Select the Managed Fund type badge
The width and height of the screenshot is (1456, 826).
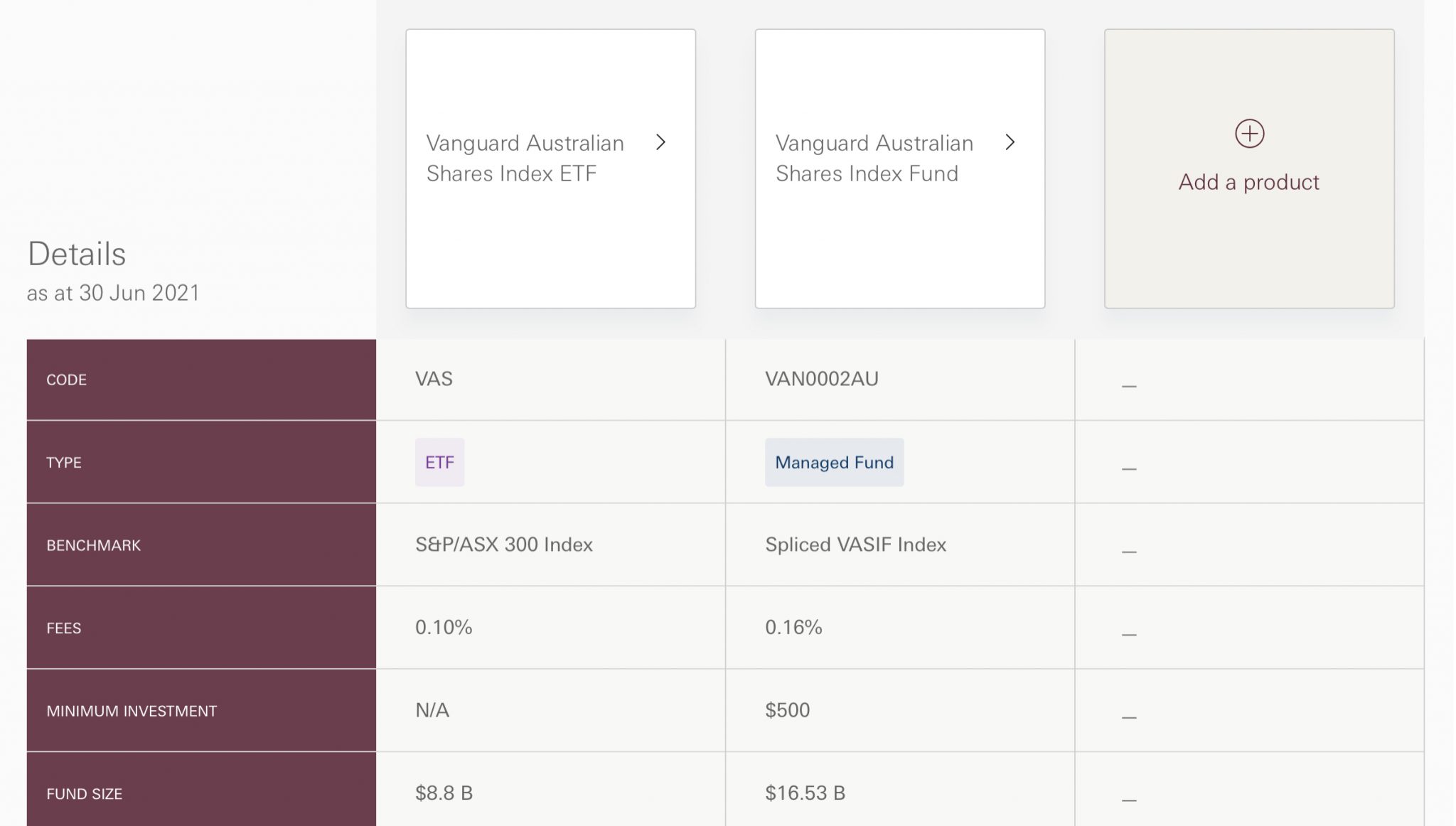point(835,462)
